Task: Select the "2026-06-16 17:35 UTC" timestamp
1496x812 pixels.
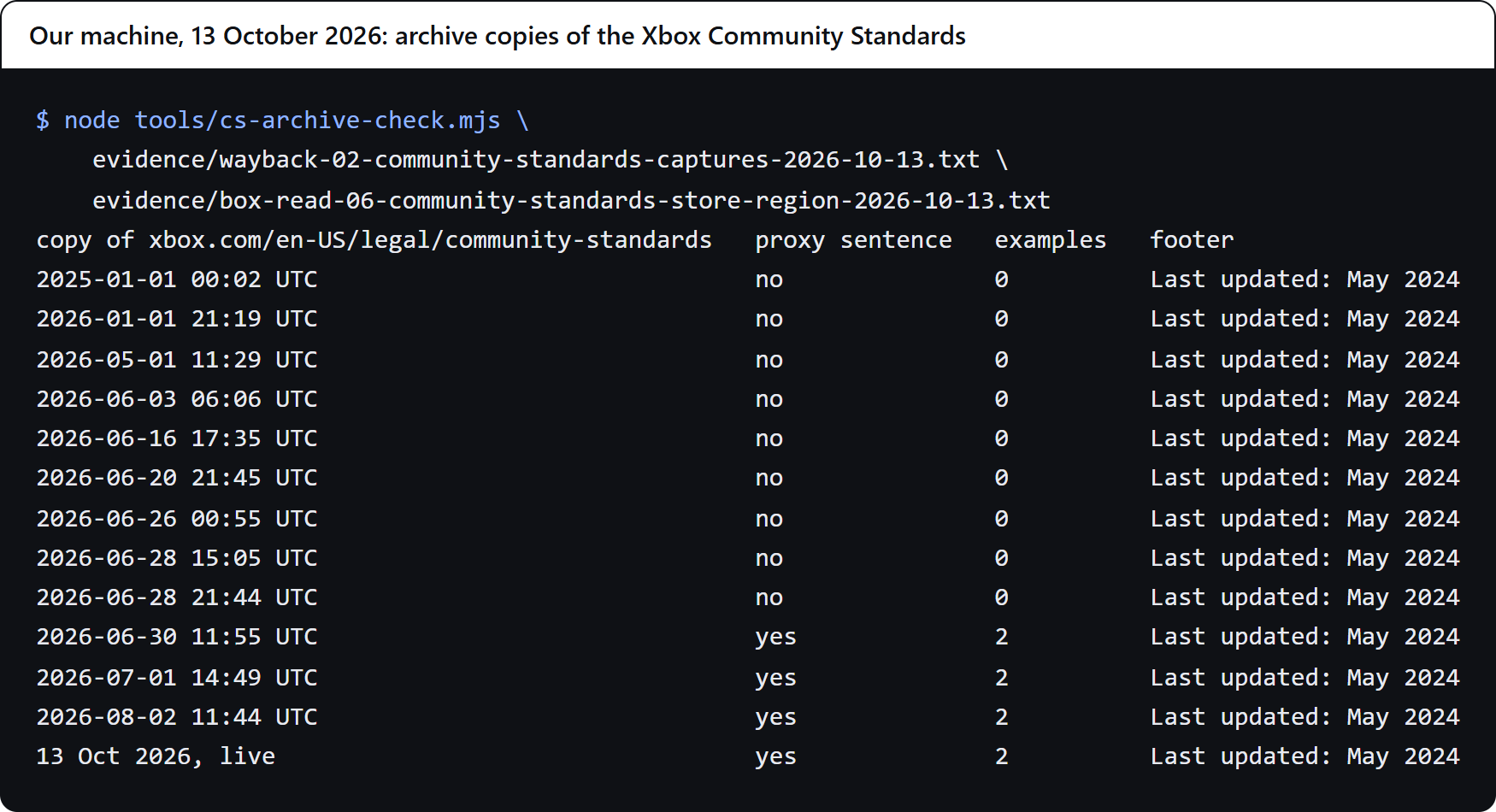Action: (x=177, y=438)
